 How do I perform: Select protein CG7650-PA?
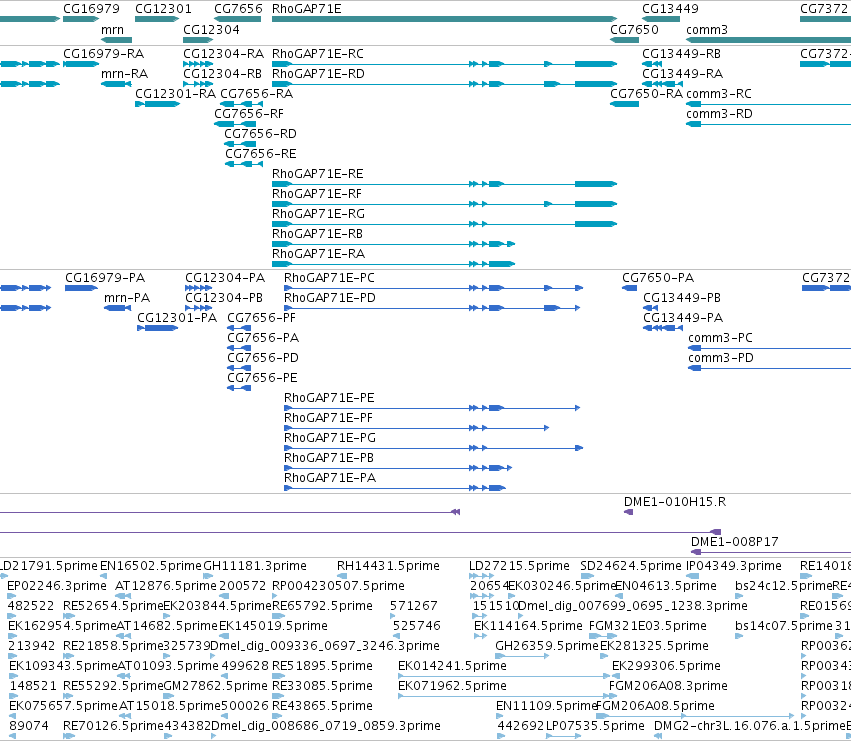point(658,278)
